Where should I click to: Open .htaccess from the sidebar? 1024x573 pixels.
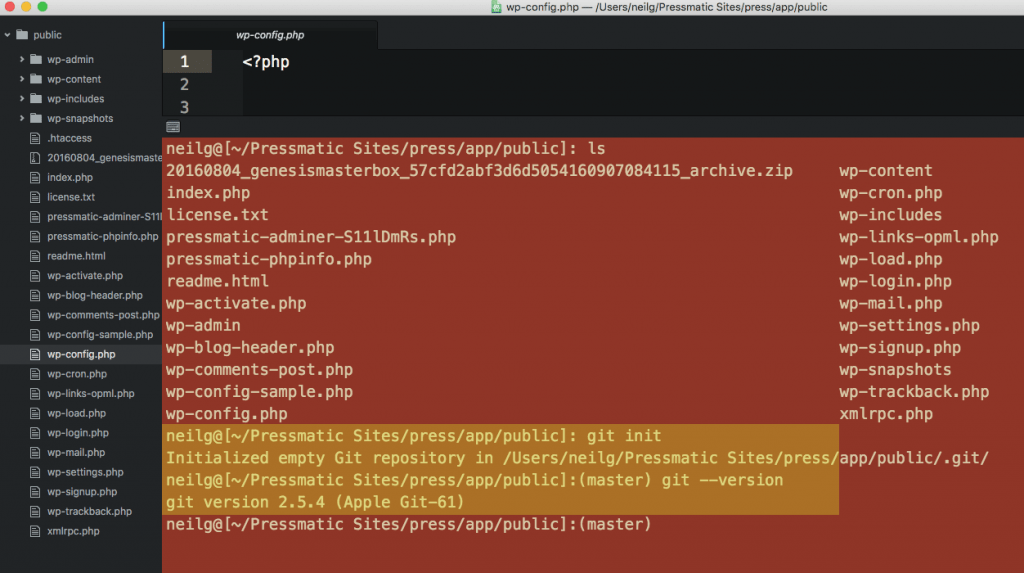coord(69,138)
